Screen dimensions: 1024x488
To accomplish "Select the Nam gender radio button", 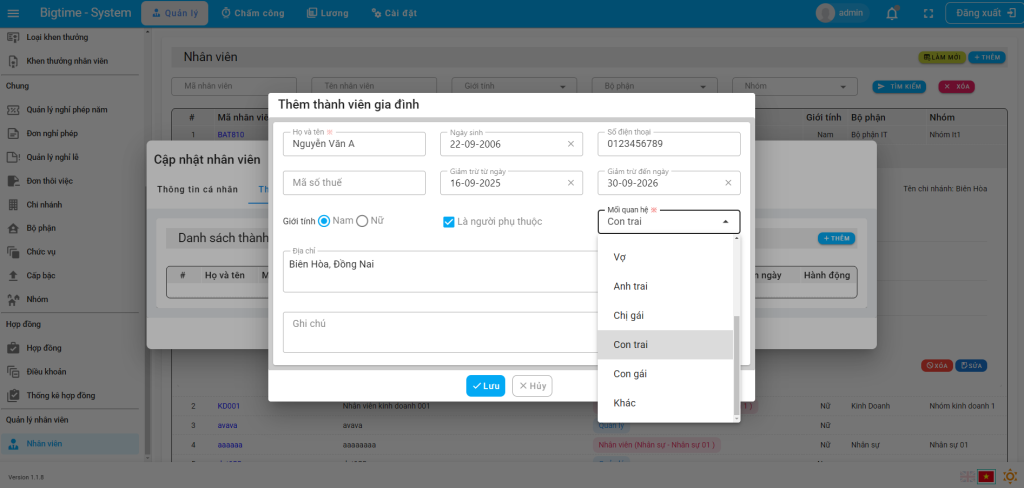I will (324, 220).
